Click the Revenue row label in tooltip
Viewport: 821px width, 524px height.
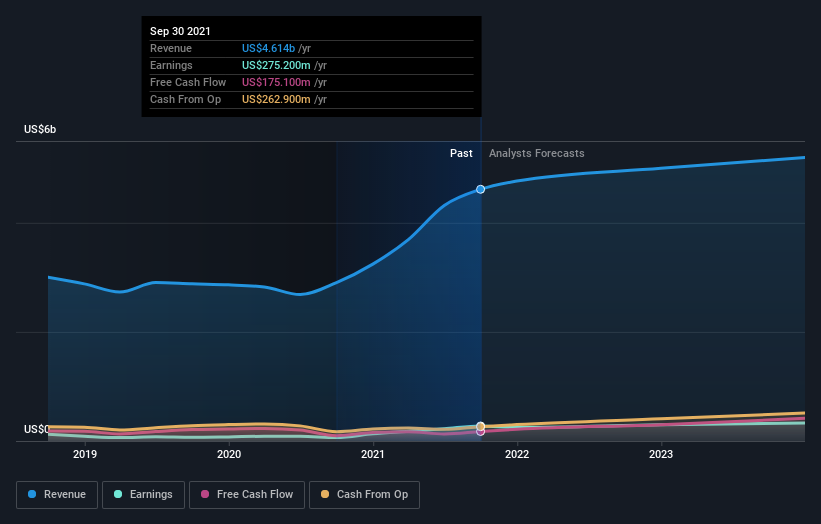click(x=171, y=48)
